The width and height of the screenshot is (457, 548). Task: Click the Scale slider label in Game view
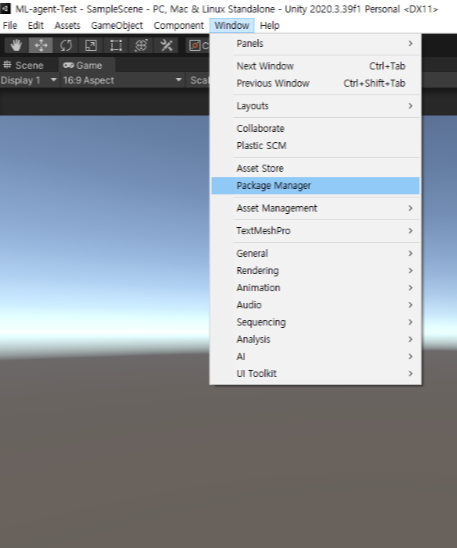[x=200, y=80]
